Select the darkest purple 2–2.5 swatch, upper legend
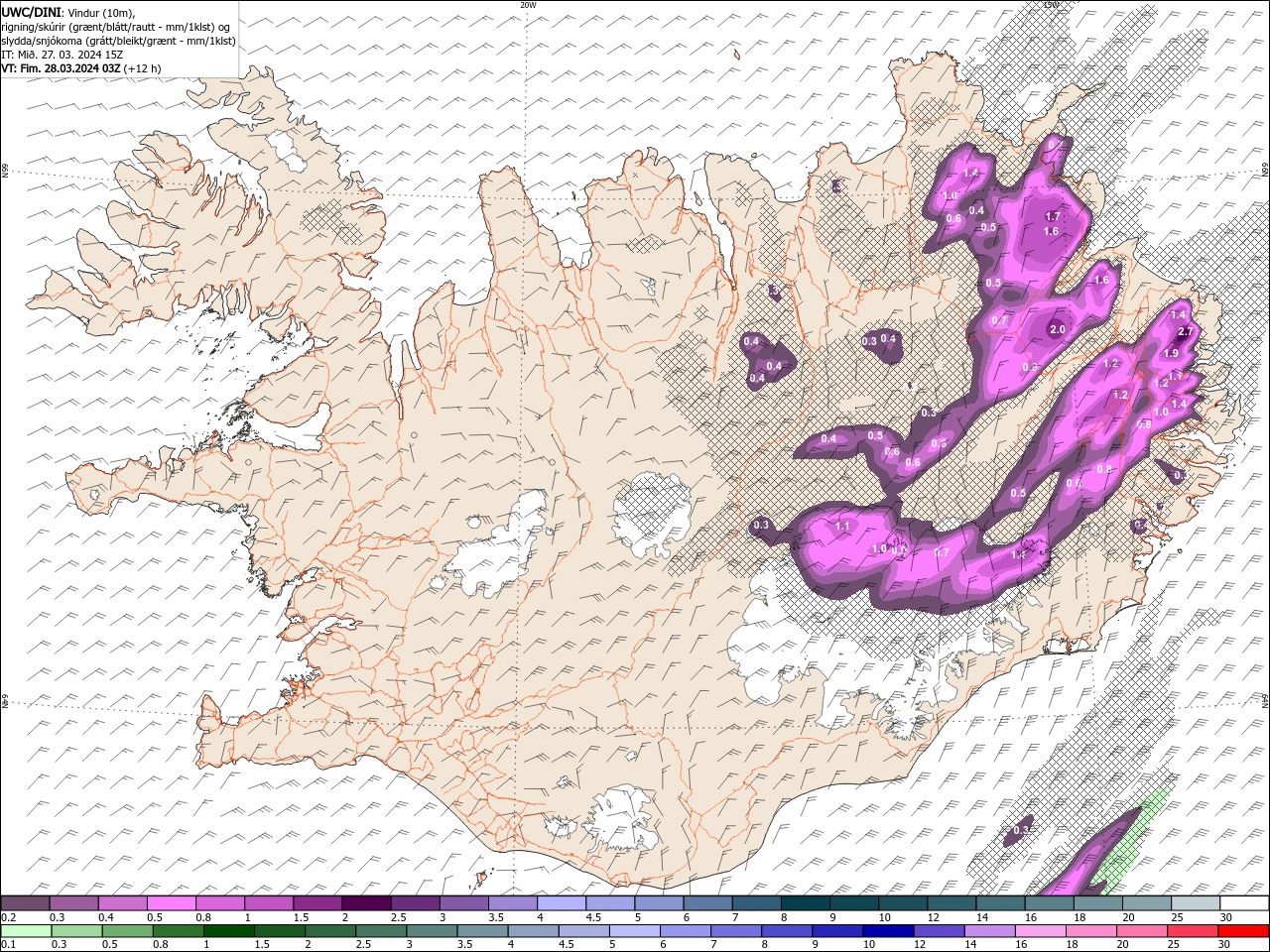 pyautogui.click(x=366, y=903)
